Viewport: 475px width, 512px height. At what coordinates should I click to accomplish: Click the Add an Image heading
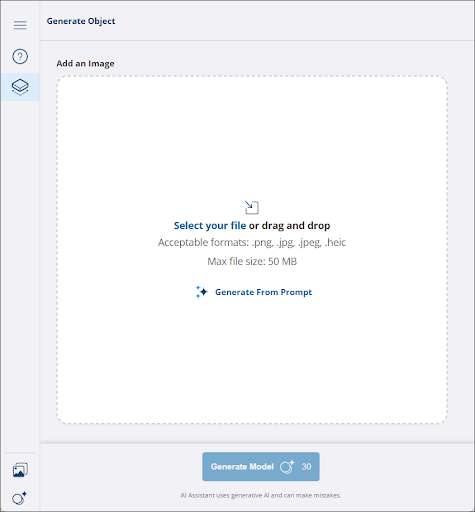point(85,63)
